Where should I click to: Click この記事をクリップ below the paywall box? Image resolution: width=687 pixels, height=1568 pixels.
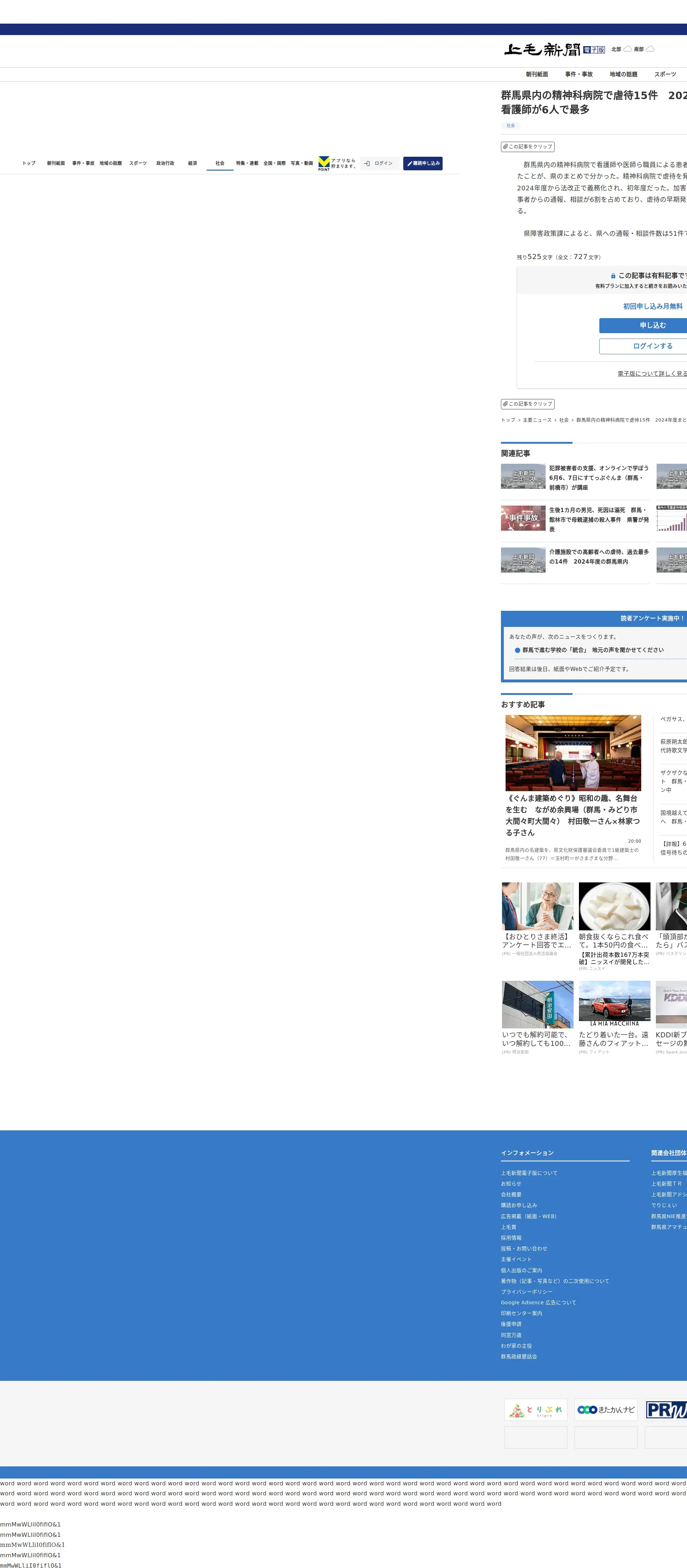pos(527,404)
